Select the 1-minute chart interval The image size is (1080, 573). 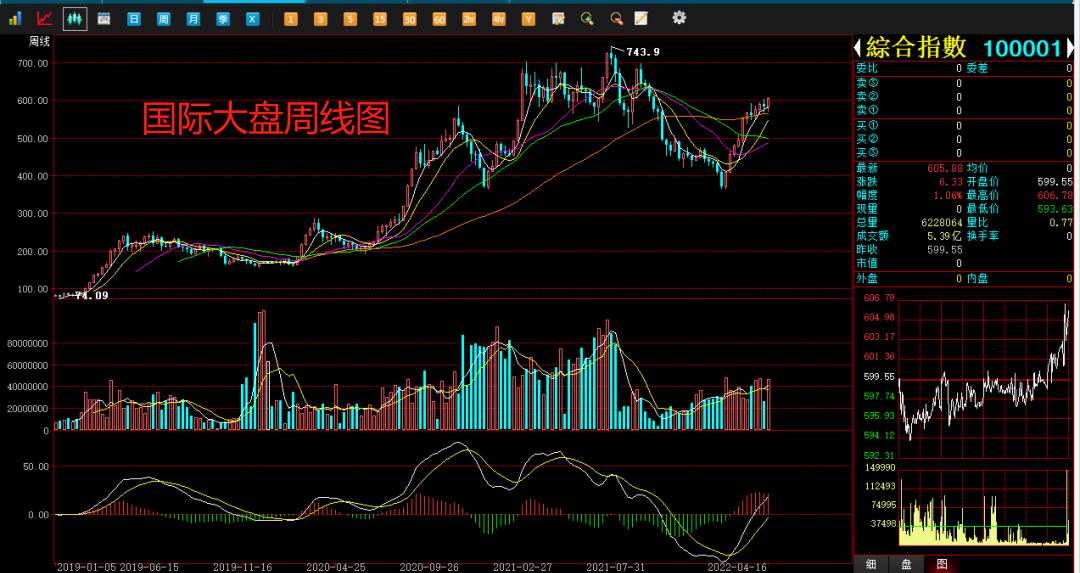[291, 19]
